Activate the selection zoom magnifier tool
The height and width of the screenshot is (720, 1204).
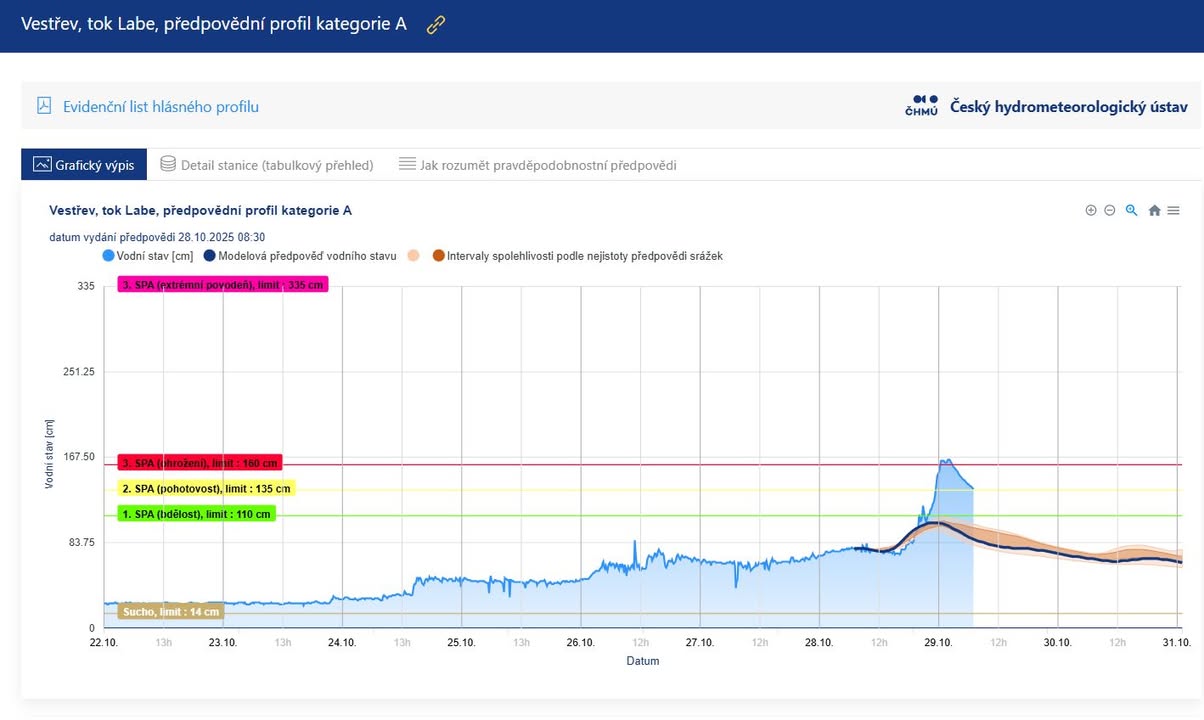pos(1131,210)
